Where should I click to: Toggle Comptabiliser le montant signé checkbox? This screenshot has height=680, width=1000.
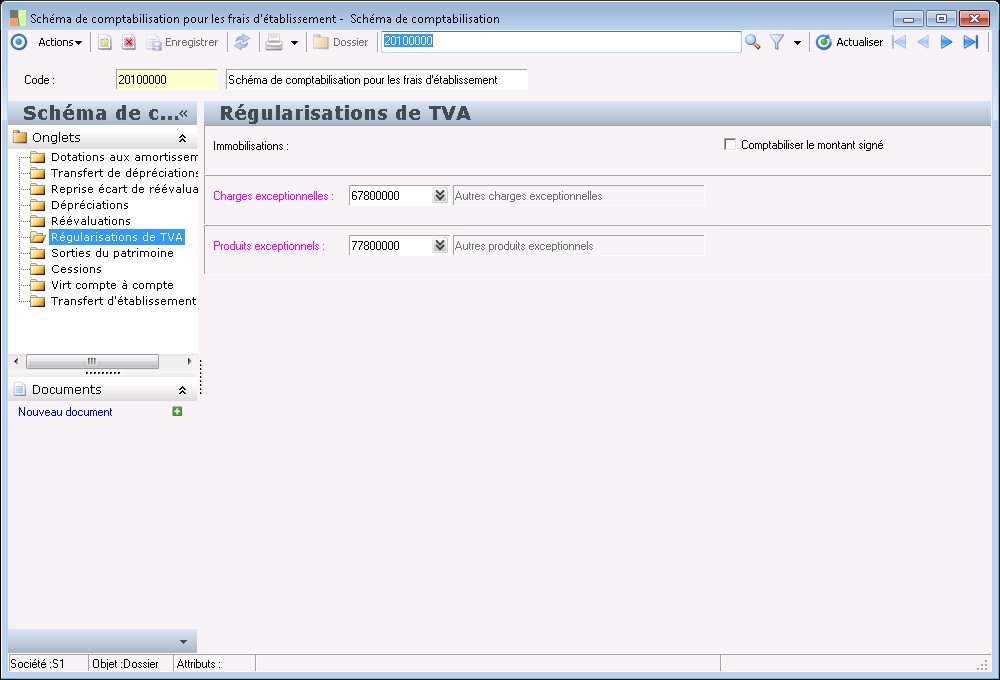tap(730, 144)
